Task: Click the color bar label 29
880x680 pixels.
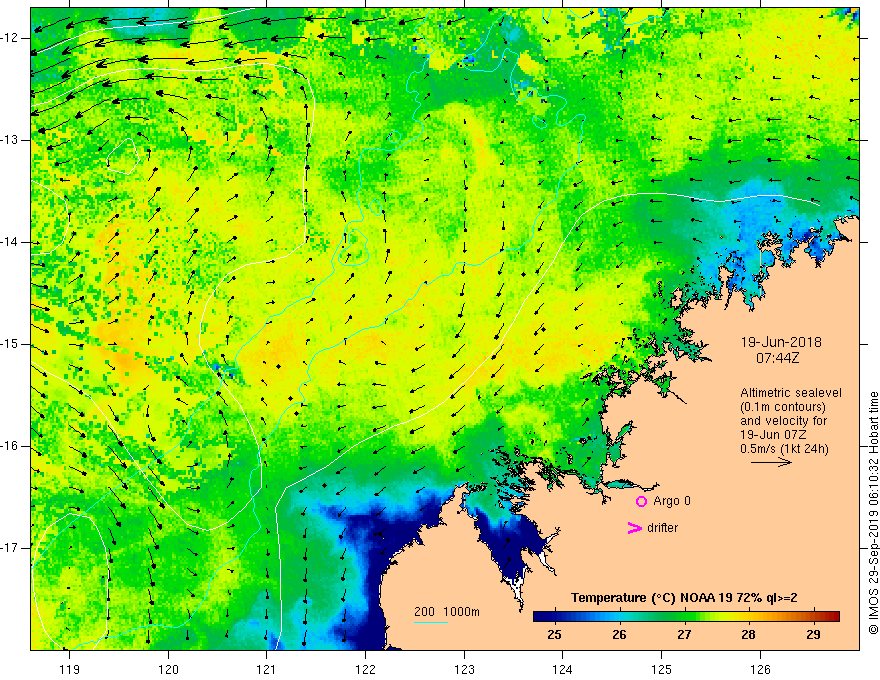Action: coord(813,635)
